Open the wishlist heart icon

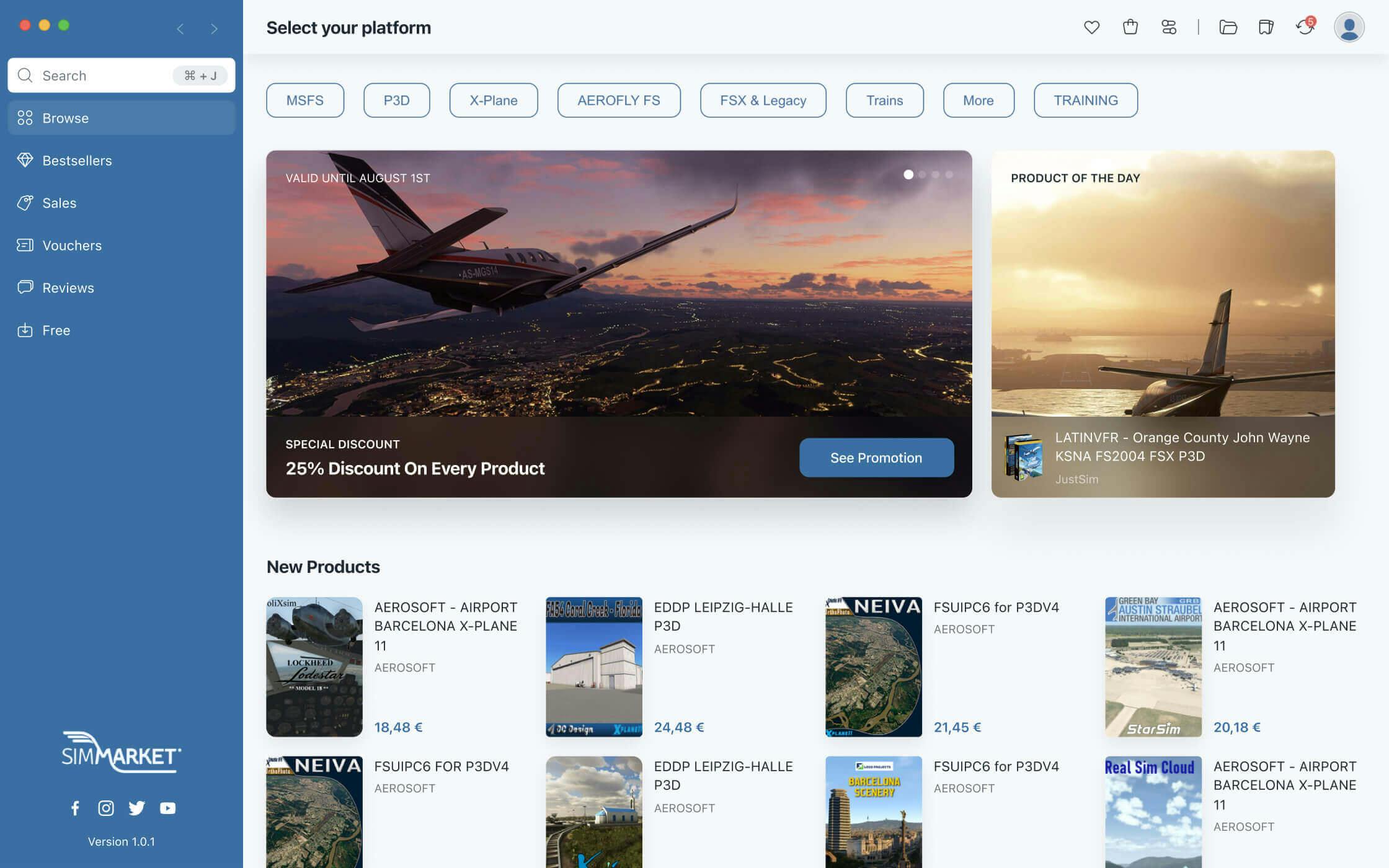[x=1091, y=27]
